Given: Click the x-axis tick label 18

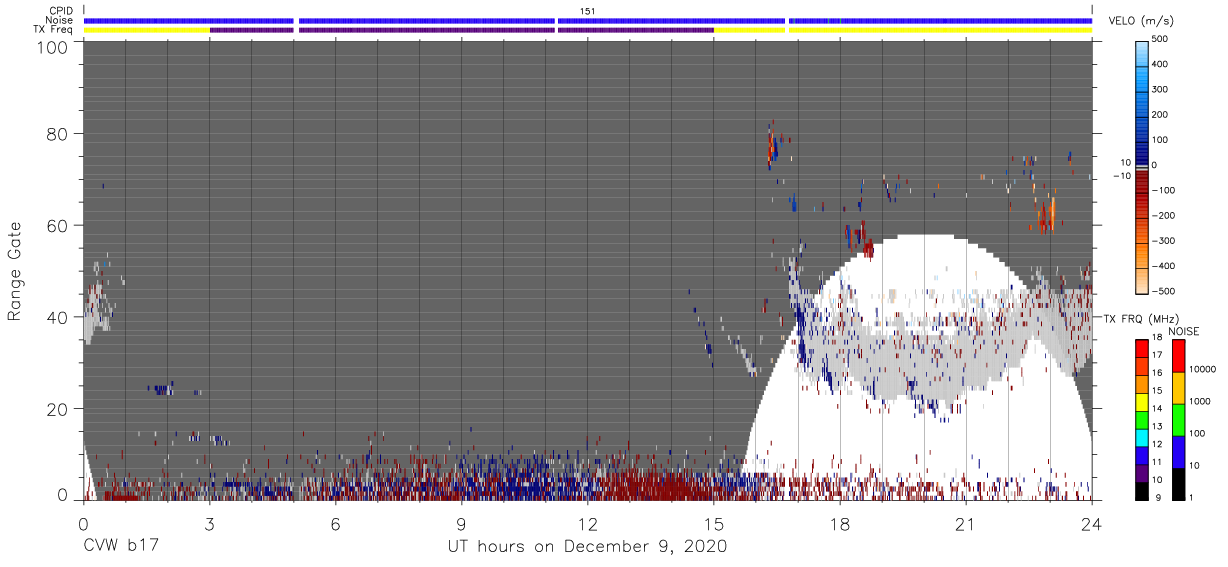Looking at the screenshot, I should pyautogui.click(x=840, y=524).
